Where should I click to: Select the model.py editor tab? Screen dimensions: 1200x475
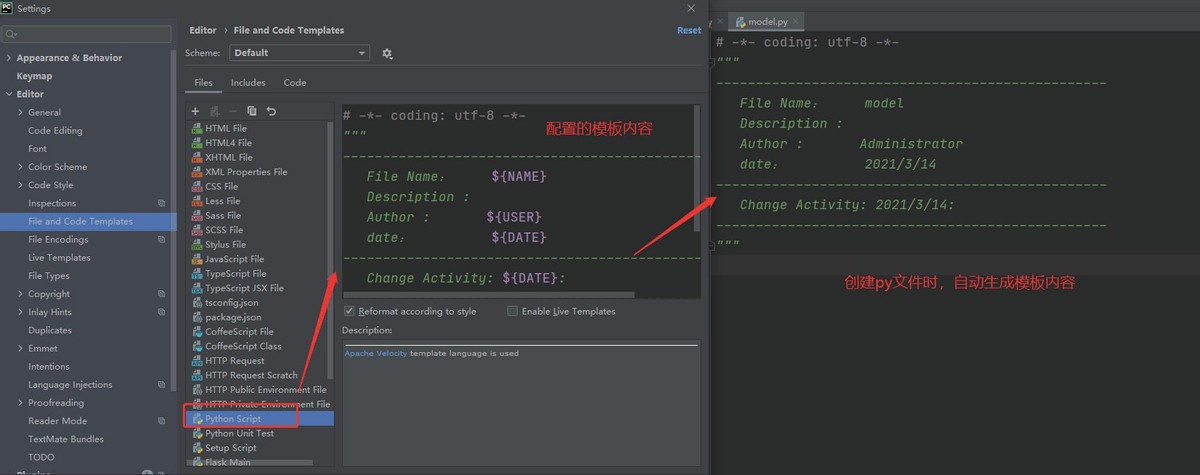click(765, 22)
